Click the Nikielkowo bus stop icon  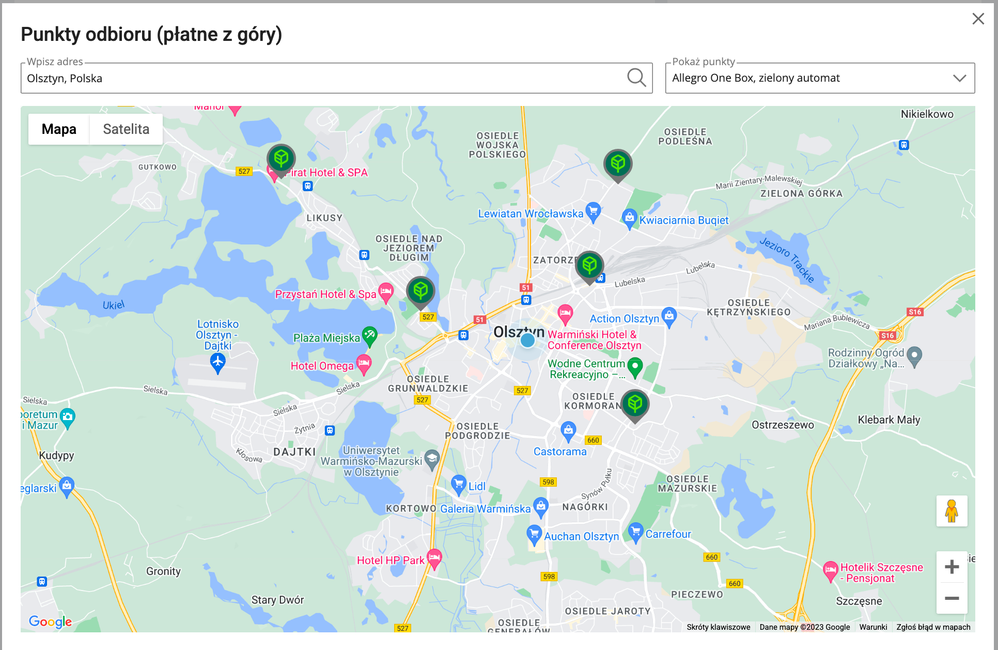[x=903, y=145]
